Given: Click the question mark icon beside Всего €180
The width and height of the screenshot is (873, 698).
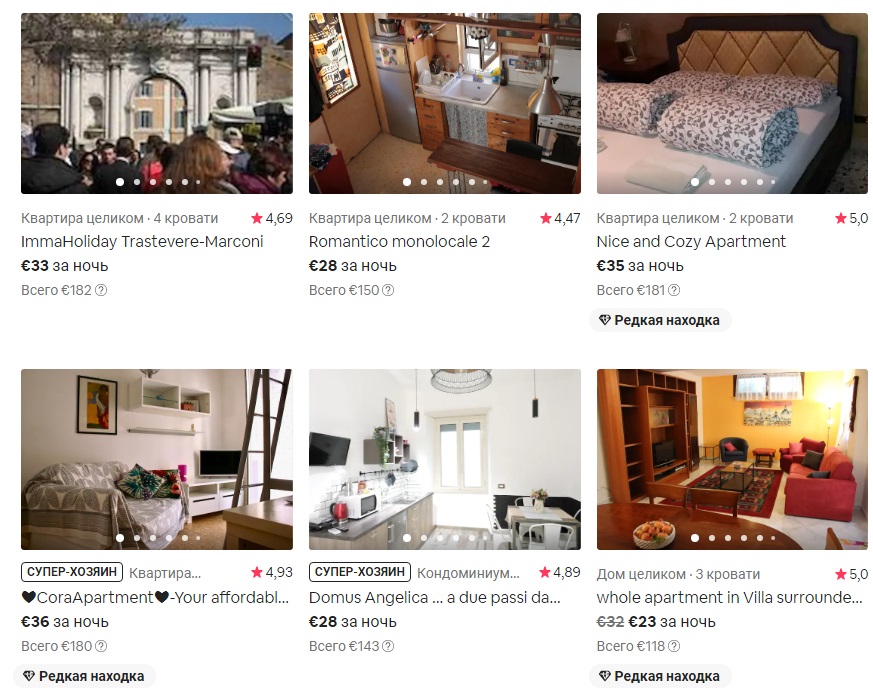Looking at the screenshot, I should 101,646.
